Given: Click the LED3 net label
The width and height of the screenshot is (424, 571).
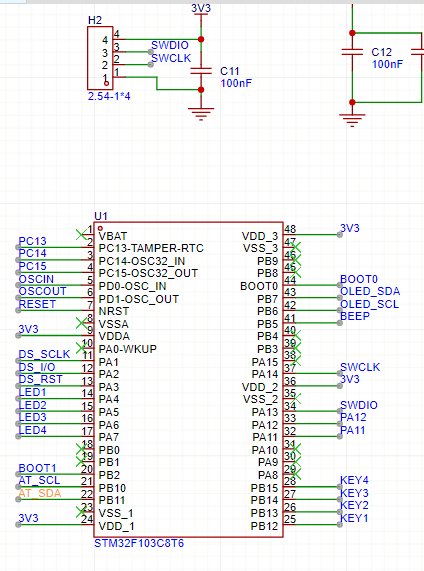Looking at the screenshot, I should point(32,417).
